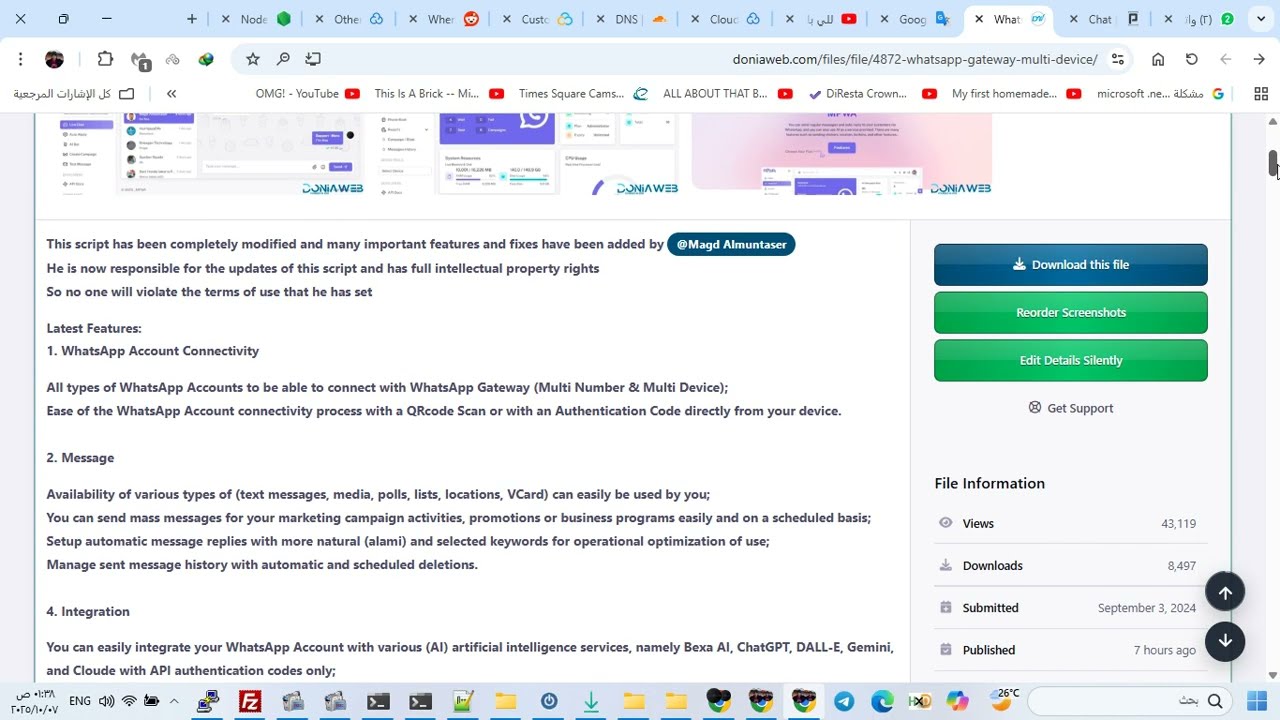Screen dimensions: 1280x720
Task: Open the Times Square Cams bookmark
Action: point(583,94)
